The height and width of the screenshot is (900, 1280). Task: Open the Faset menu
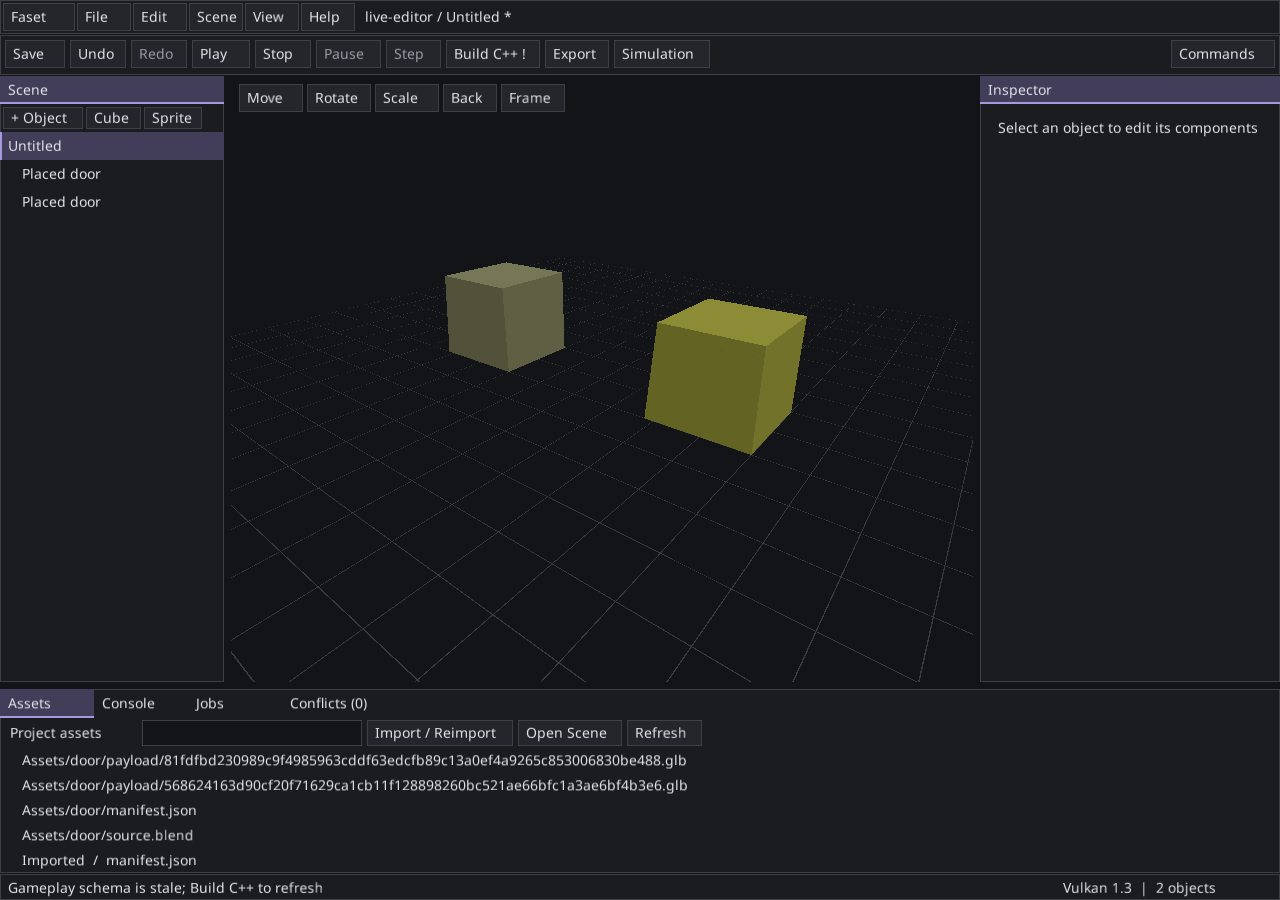coord(38,17)
